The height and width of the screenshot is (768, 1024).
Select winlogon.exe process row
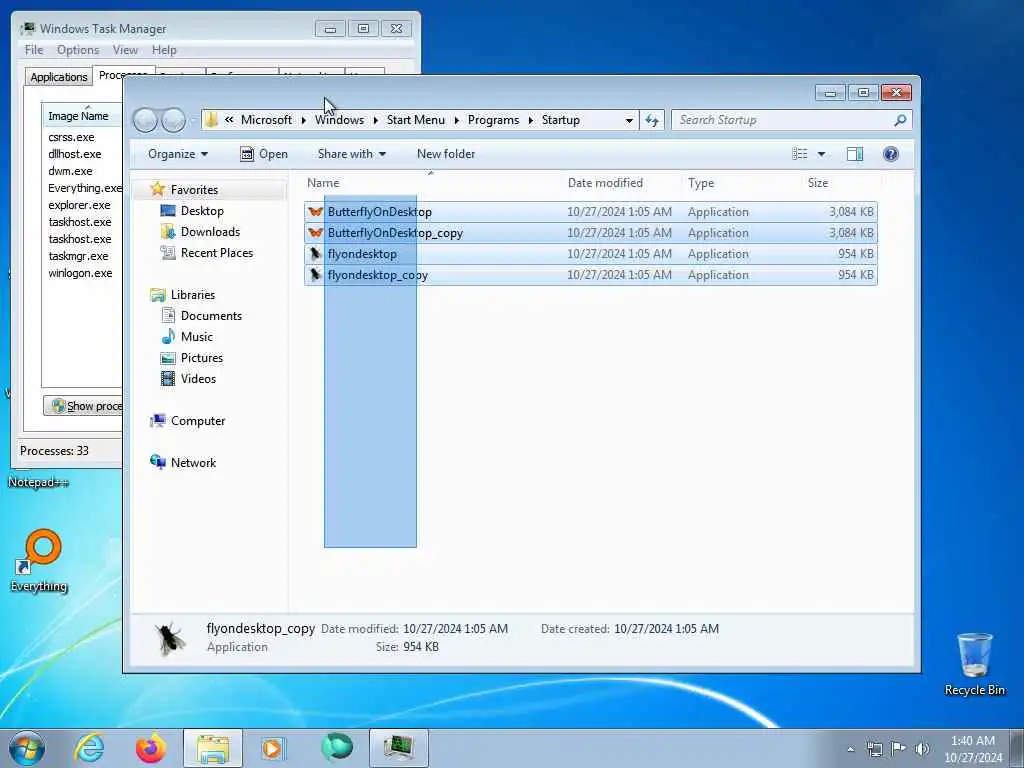click(x=82, y=273)
